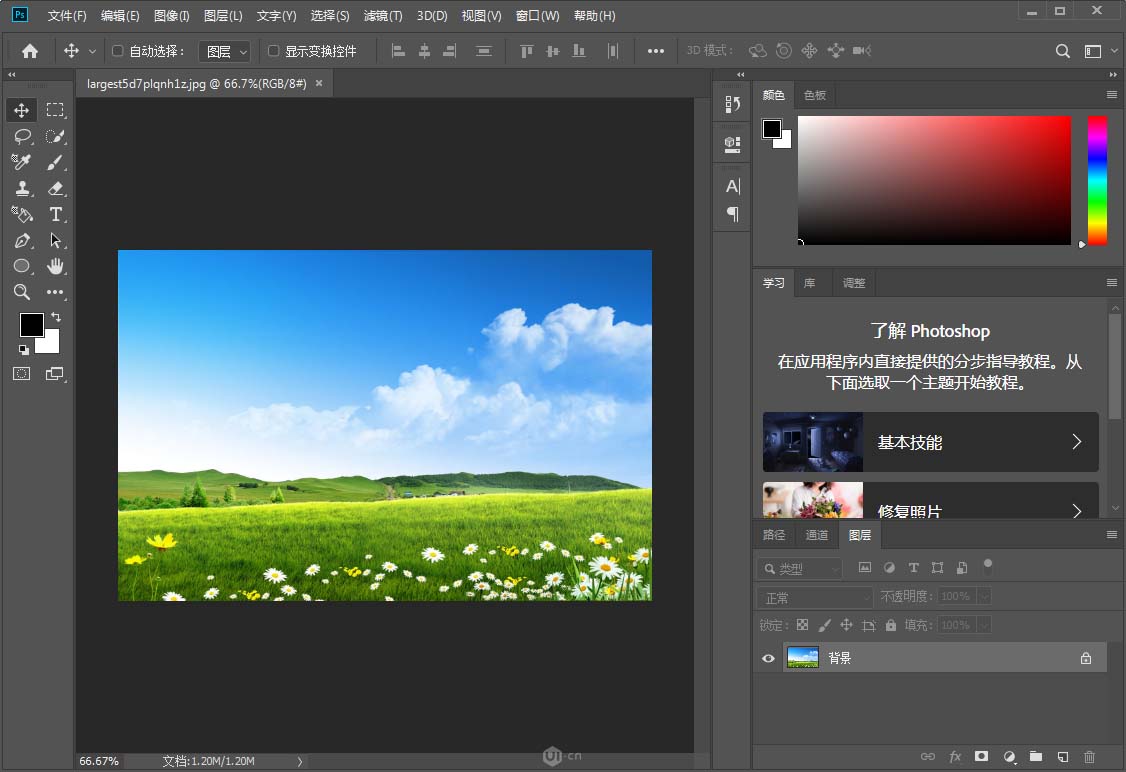Image resolution: width=1126 pixels, height=772 pixels.
Task: Reset to default foreground and background colors
Action: [x=24, y=350]
